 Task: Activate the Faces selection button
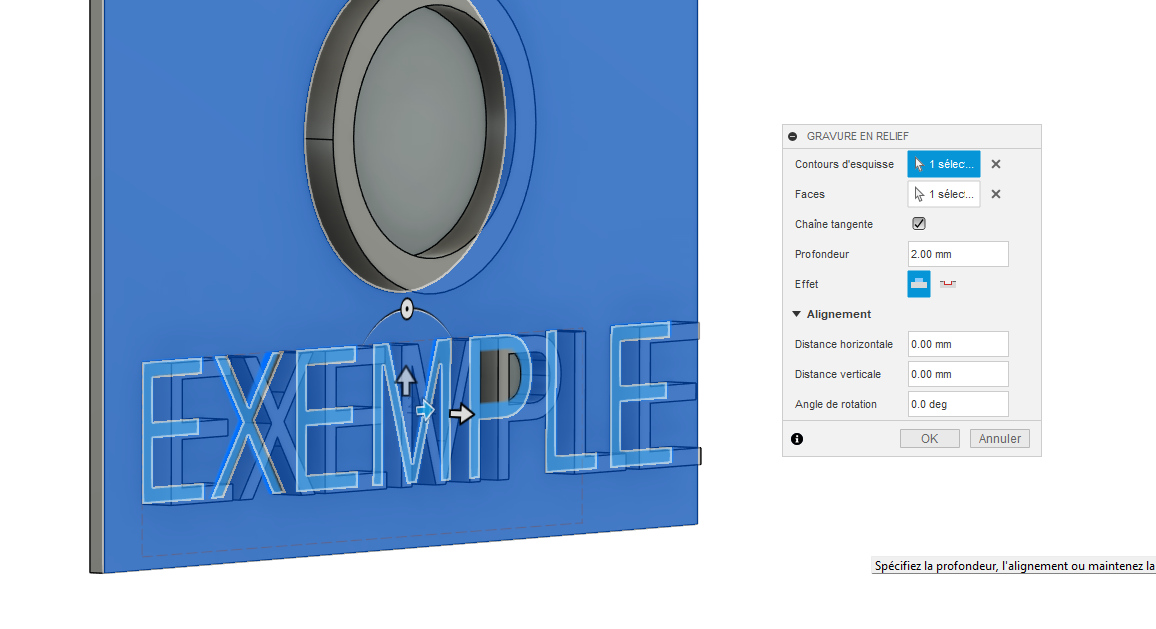[x=944, y=194]
